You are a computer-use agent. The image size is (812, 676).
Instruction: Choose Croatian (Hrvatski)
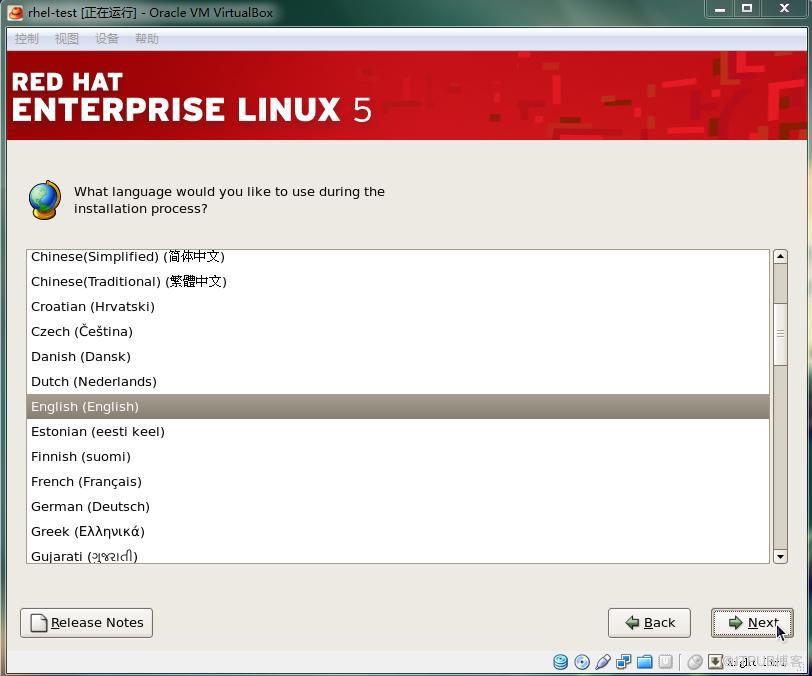pyautogui.click(x=398, y=306)
